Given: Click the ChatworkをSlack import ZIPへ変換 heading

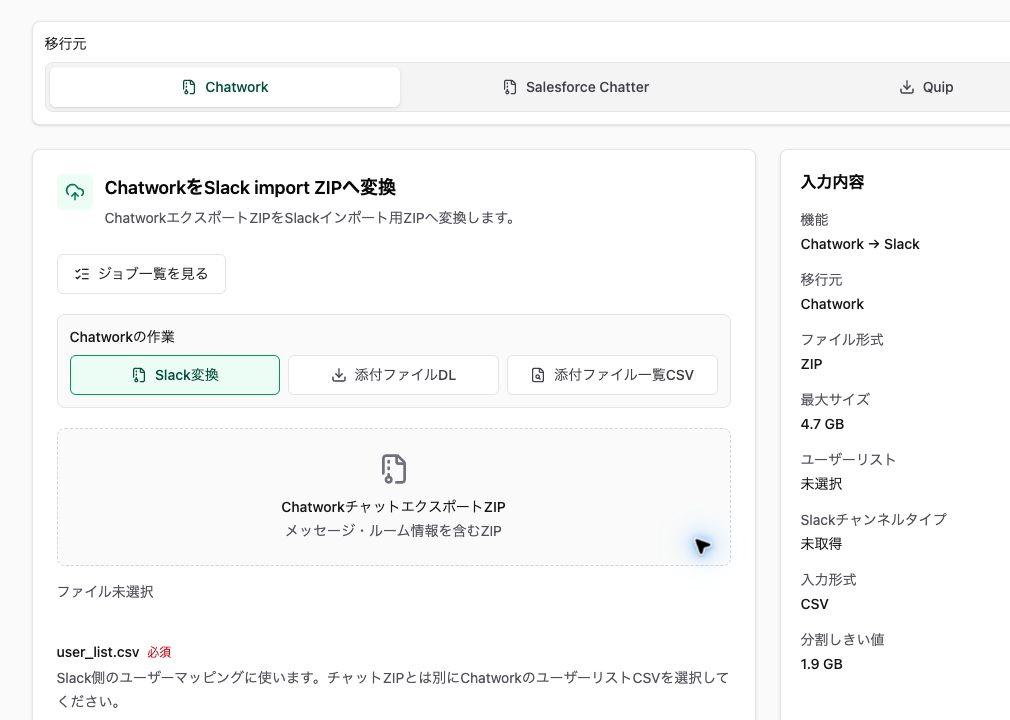Looking at the screenshot, I should click(x=250, y=187).
